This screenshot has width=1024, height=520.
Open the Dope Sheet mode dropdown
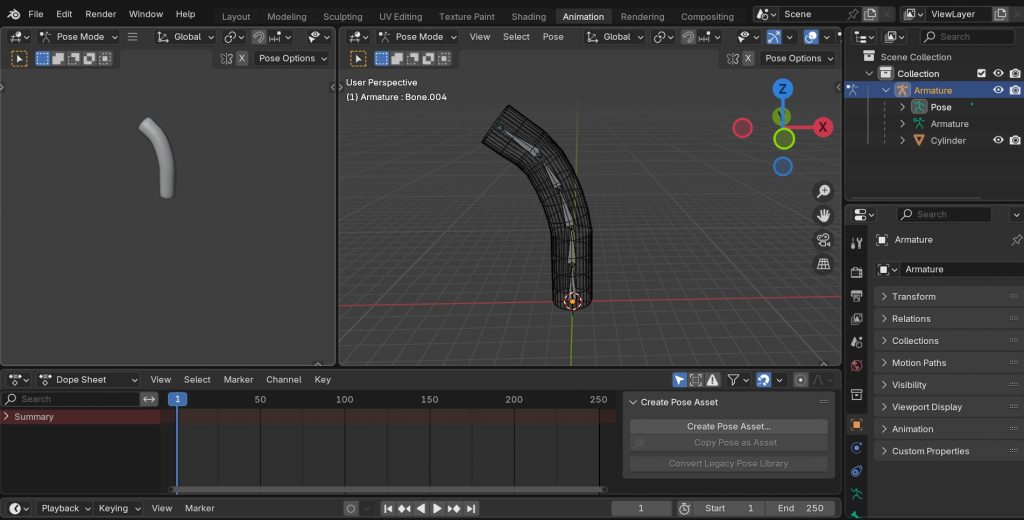[88, 380]
